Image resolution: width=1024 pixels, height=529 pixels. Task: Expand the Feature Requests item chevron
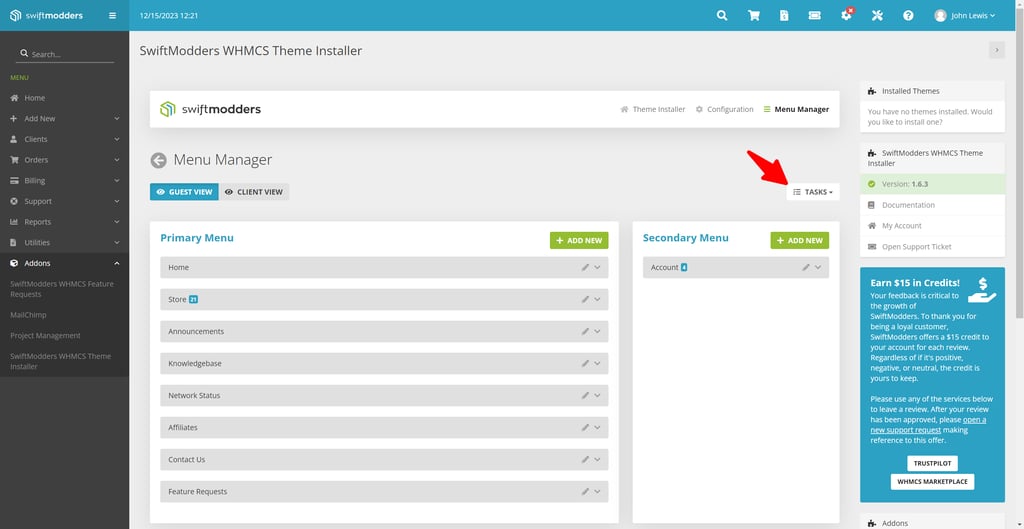597,491
